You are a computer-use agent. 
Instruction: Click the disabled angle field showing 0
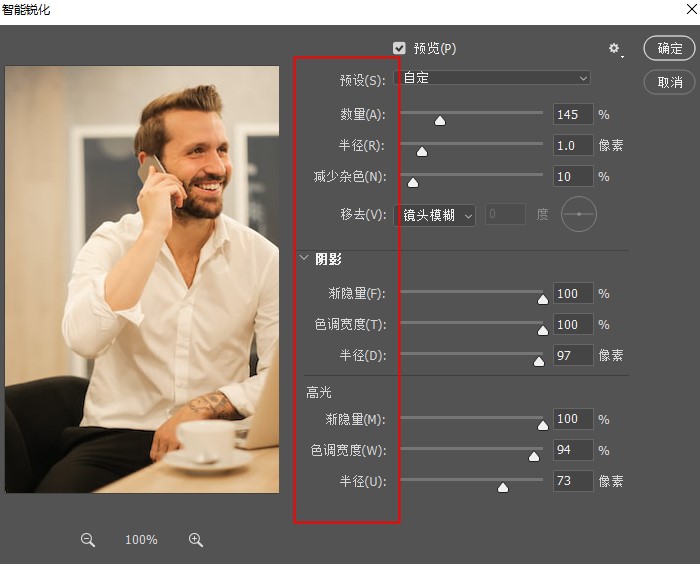point(505,214)
